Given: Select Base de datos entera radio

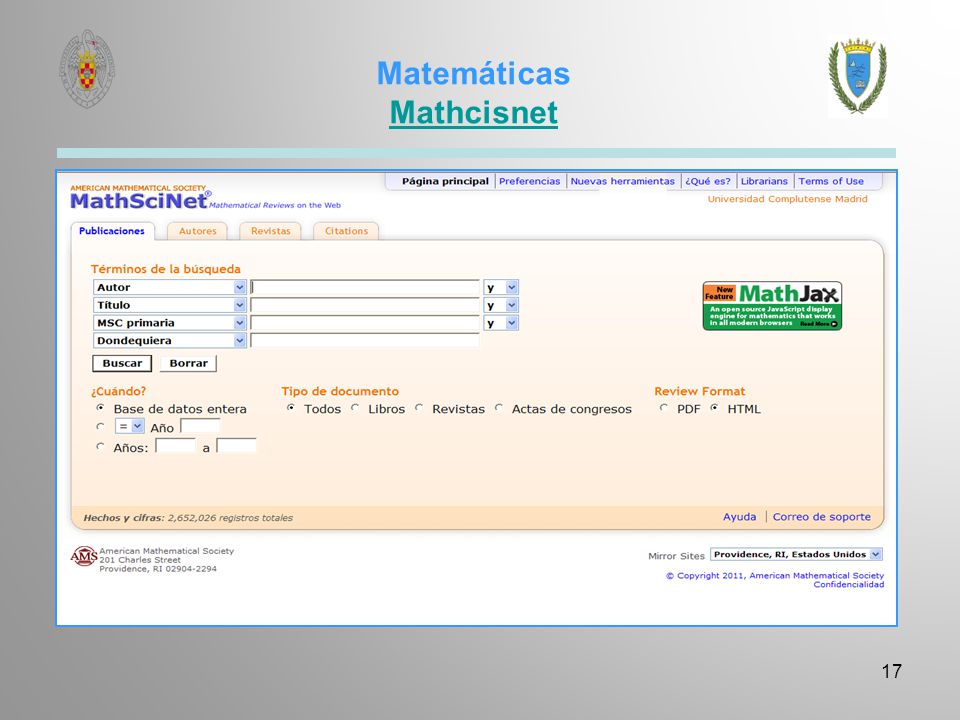Looking at the screenshot, I should pyautogui.click(x=100, y=408).
